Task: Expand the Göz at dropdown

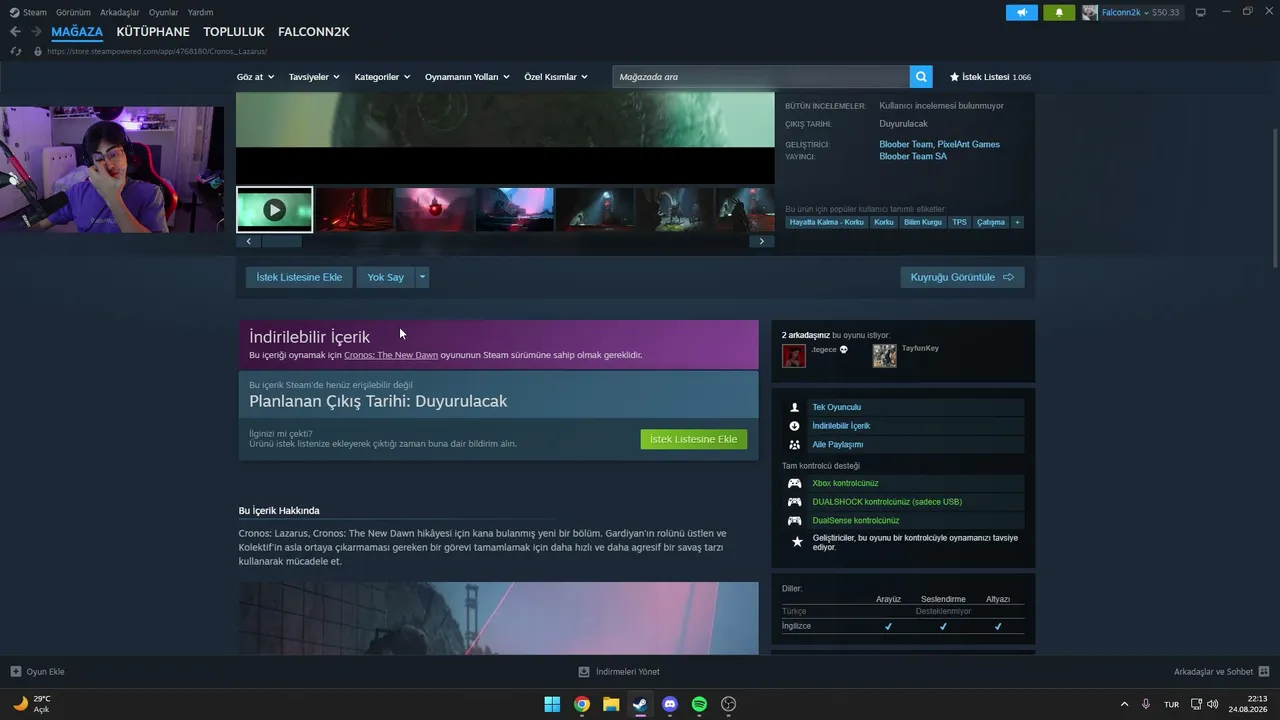Action: coord(254,77)
